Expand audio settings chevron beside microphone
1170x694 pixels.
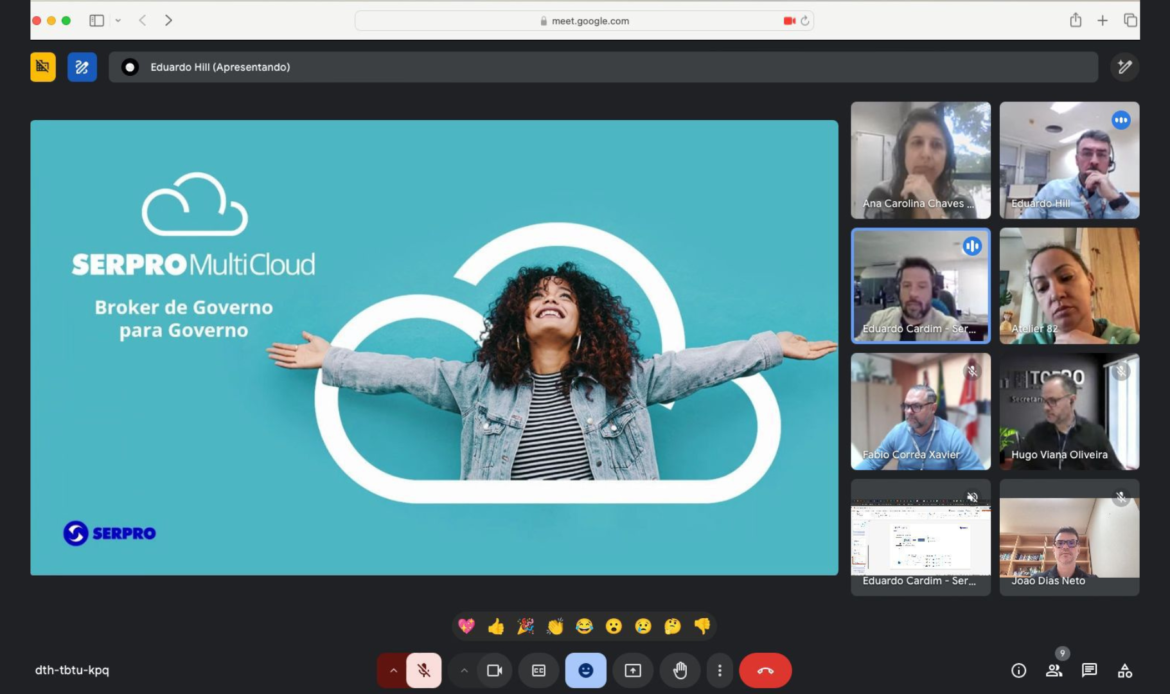point(392,670)
